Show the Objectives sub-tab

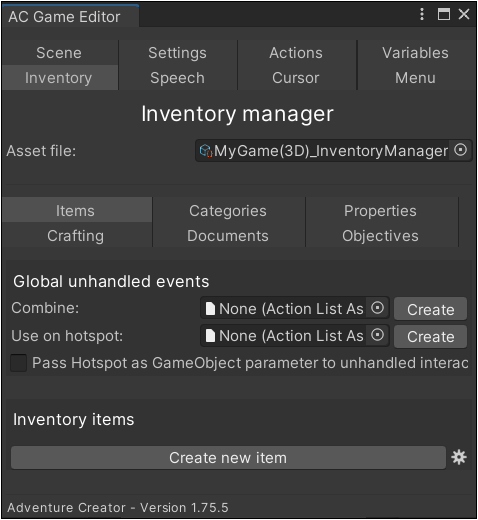coord(380,236)
